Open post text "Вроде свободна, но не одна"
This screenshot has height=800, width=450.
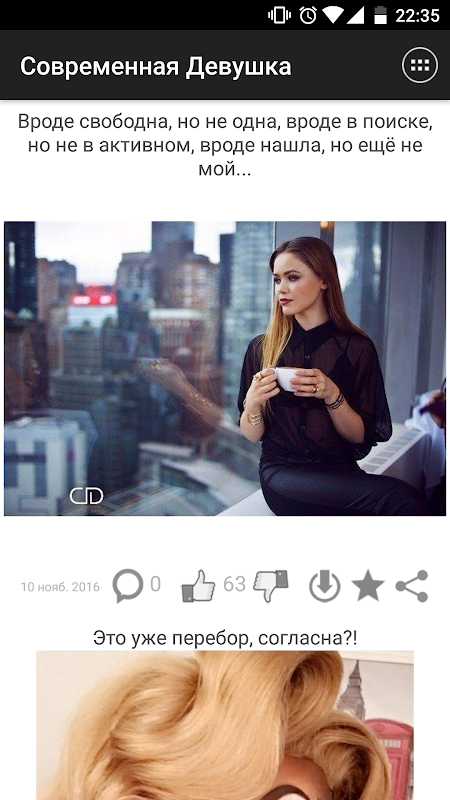pyautogui.click(x=225, y=145)
